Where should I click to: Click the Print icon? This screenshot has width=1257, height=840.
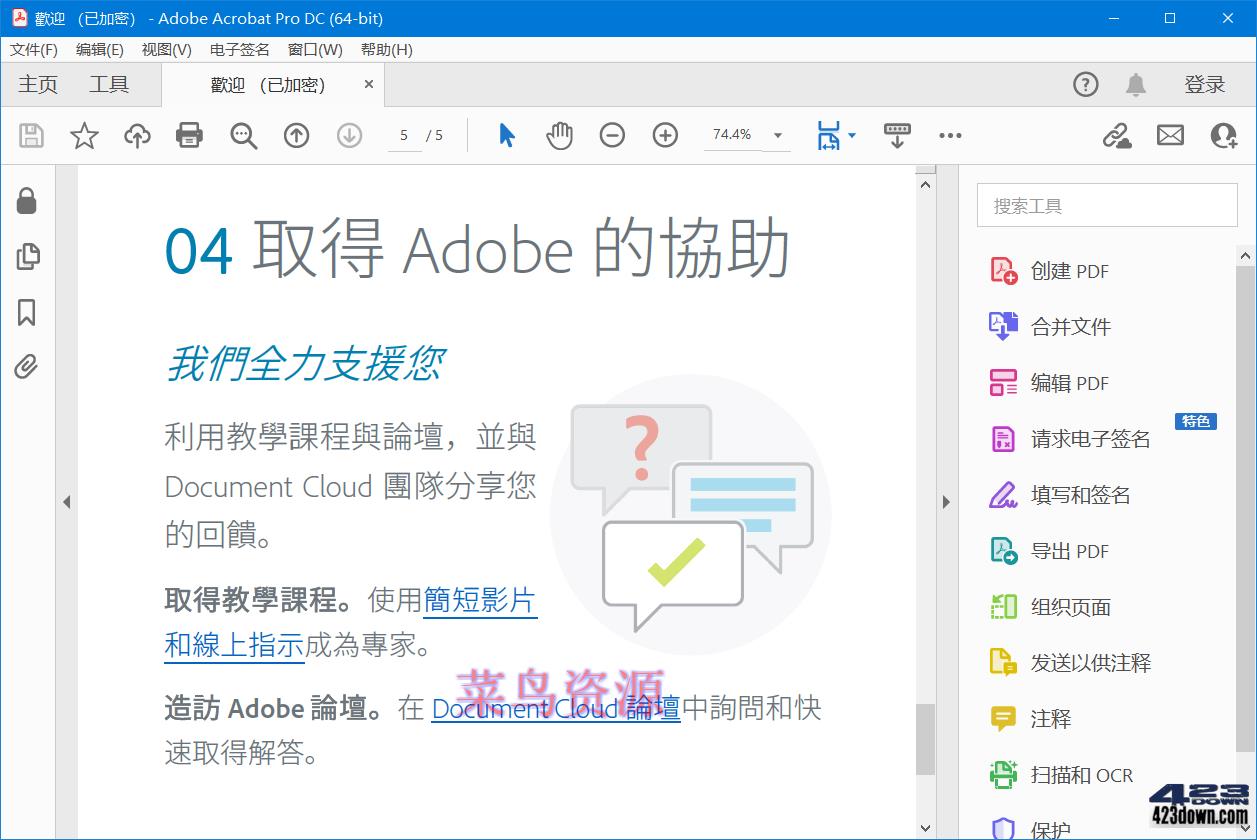[x=189, y=135]
